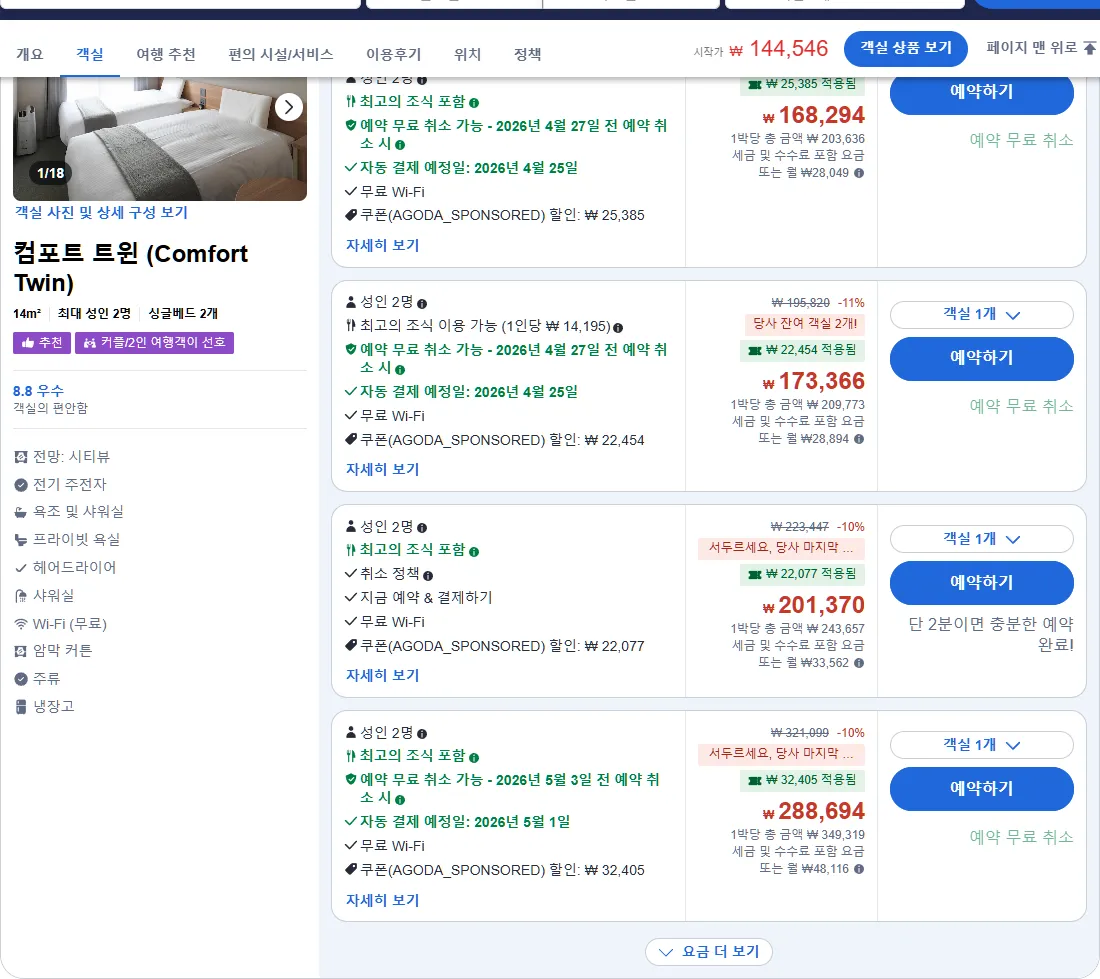Viewport: 1100px width, 979px height.
Task: Book the ₩173,366 rate with 예약하기
Action: click(x=981, y=358)
